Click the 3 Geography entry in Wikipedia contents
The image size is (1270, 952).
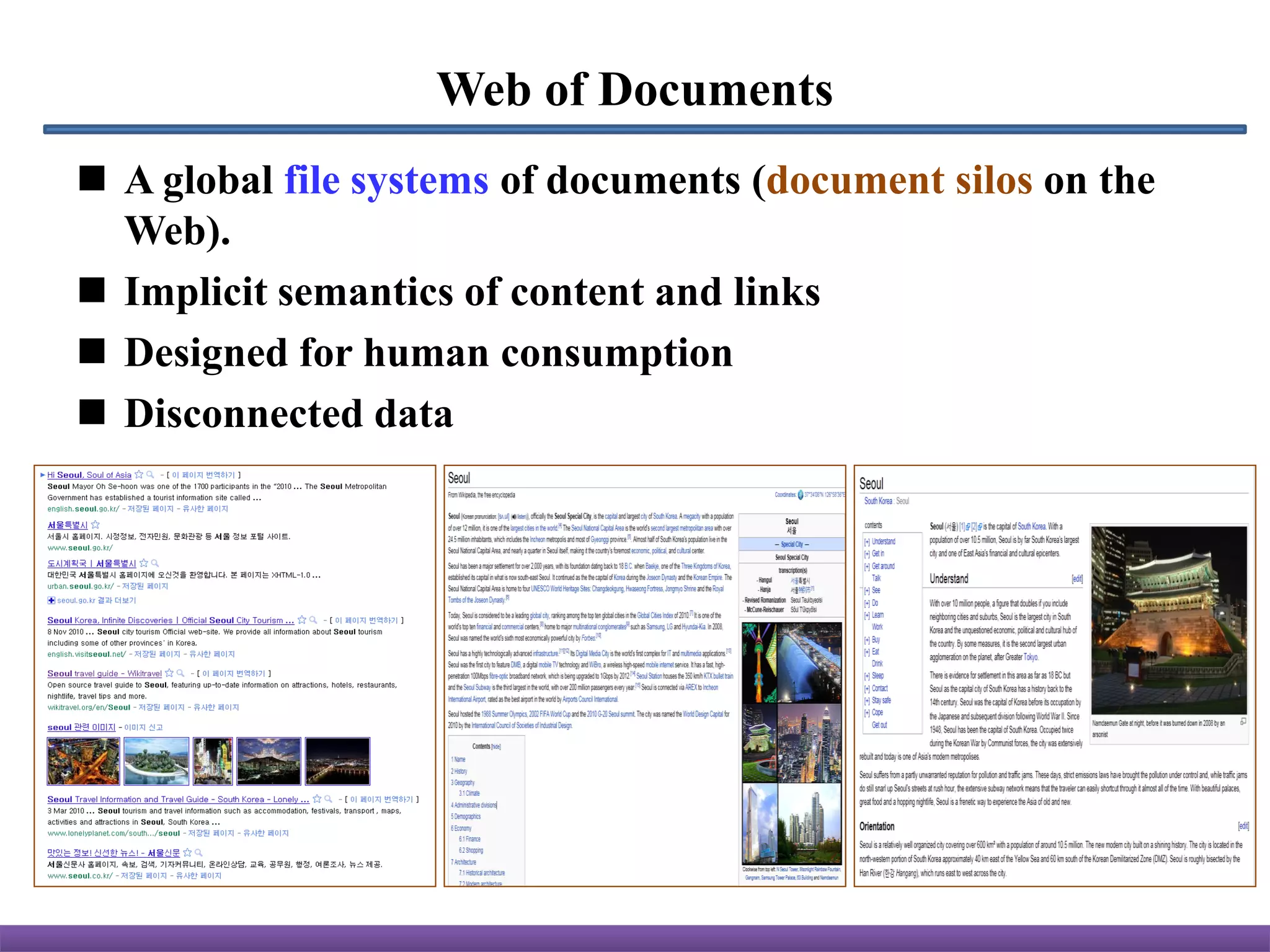(x=463, y=783)
